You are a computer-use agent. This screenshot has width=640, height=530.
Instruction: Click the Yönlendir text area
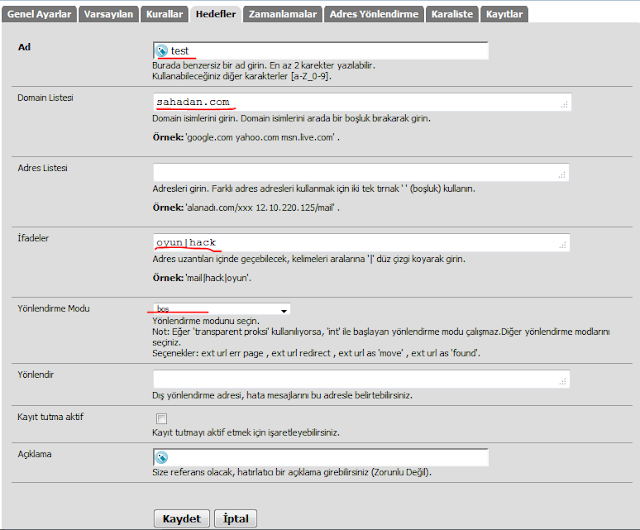[361, 379]
